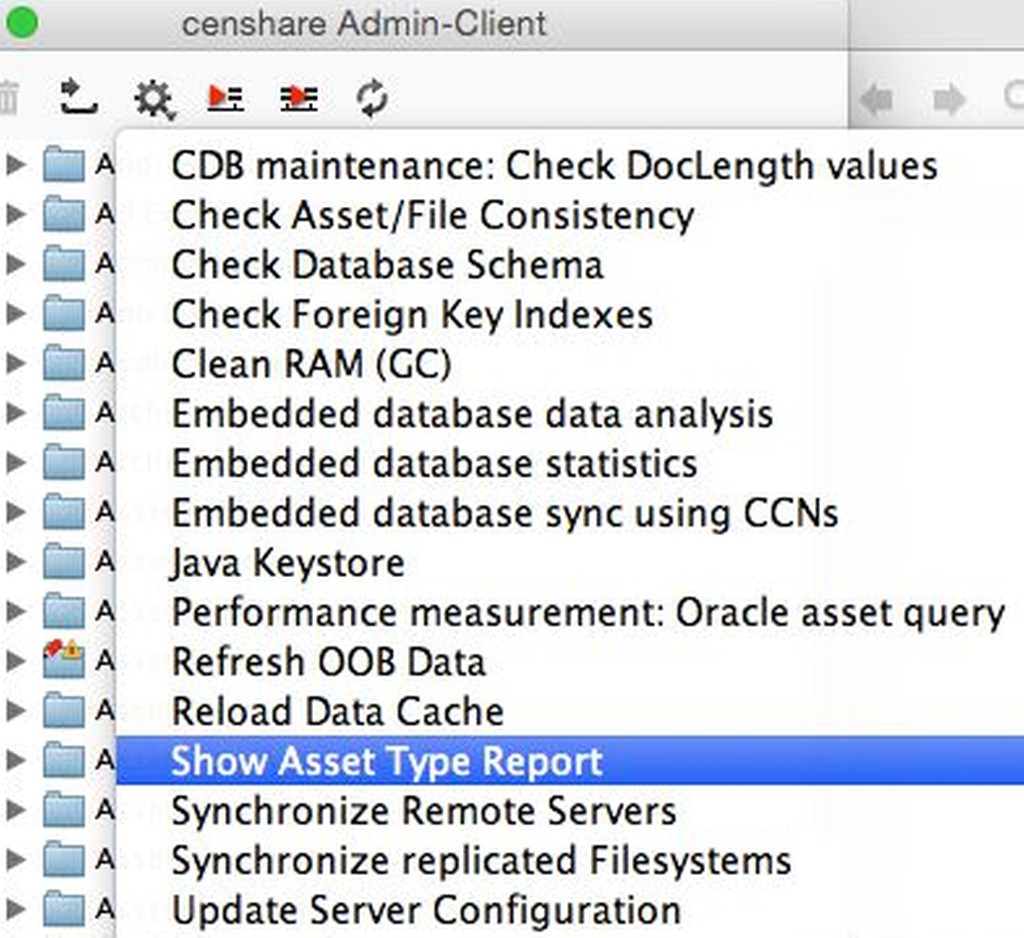Choose Clean RAM (GC) from menu
Image resolution: width=1024 pixels, height=938 pixels.
(311, 364)
